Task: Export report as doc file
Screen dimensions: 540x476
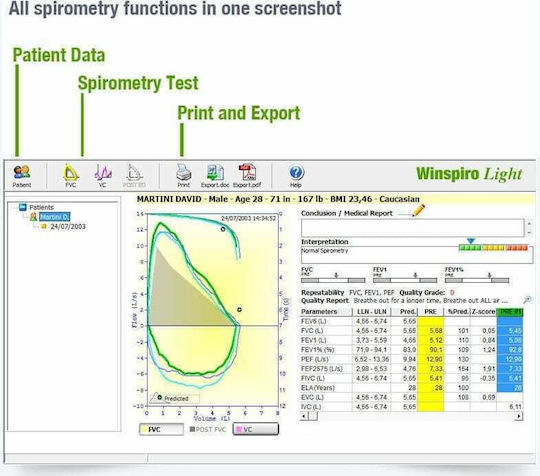Action: point(215,176)
